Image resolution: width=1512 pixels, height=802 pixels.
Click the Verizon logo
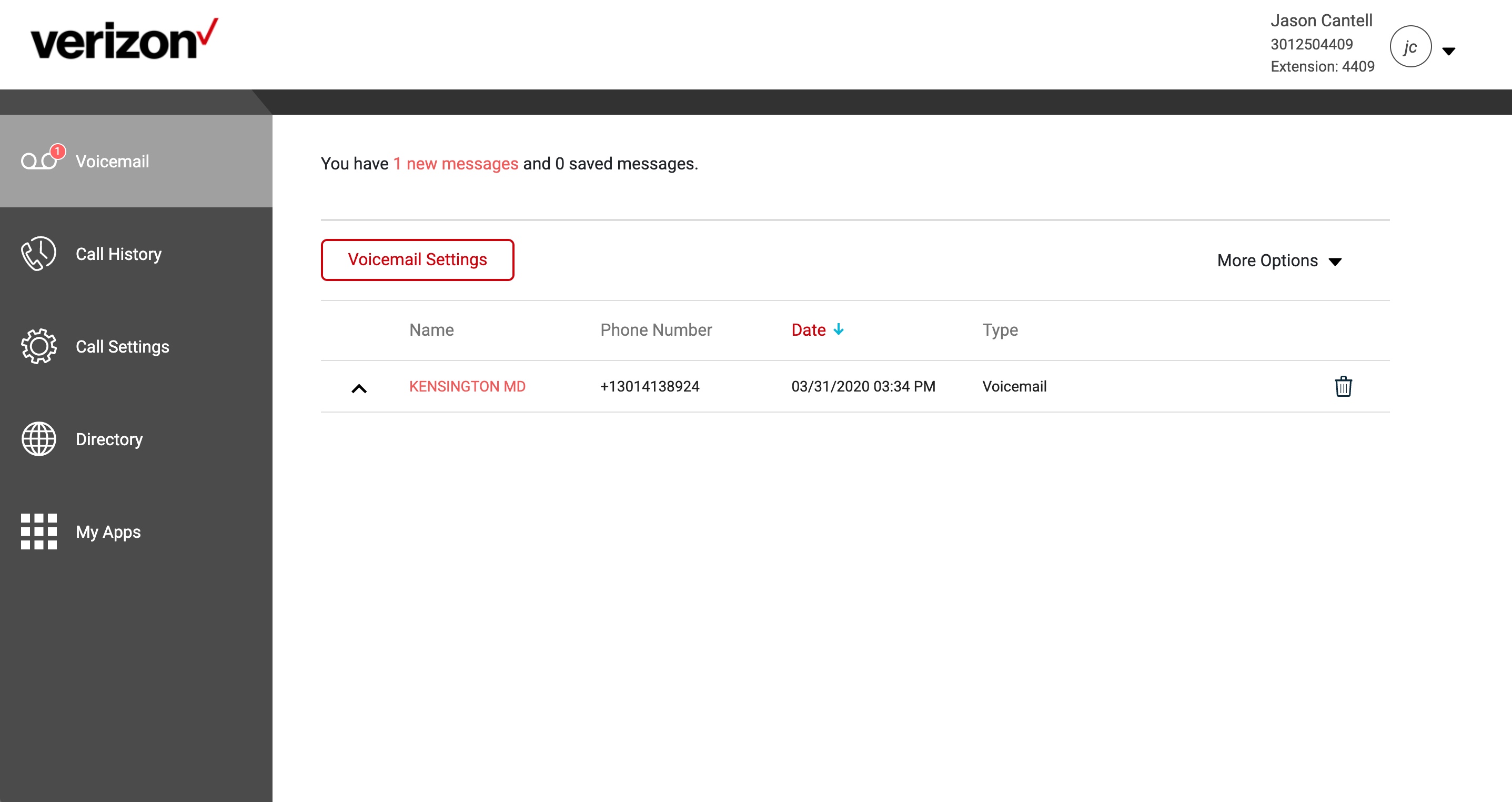(x=125, y=39)
